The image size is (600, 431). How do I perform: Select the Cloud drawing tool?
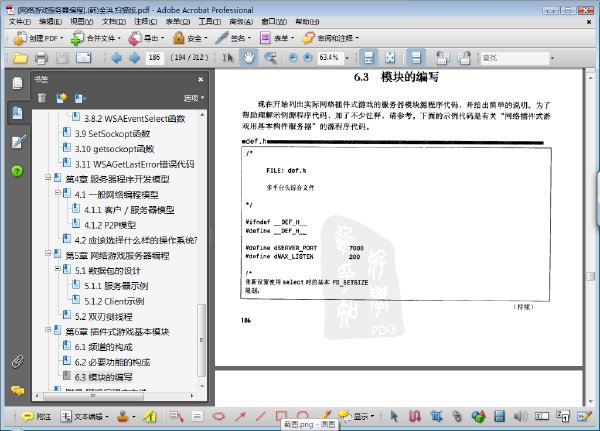(218, 416)
